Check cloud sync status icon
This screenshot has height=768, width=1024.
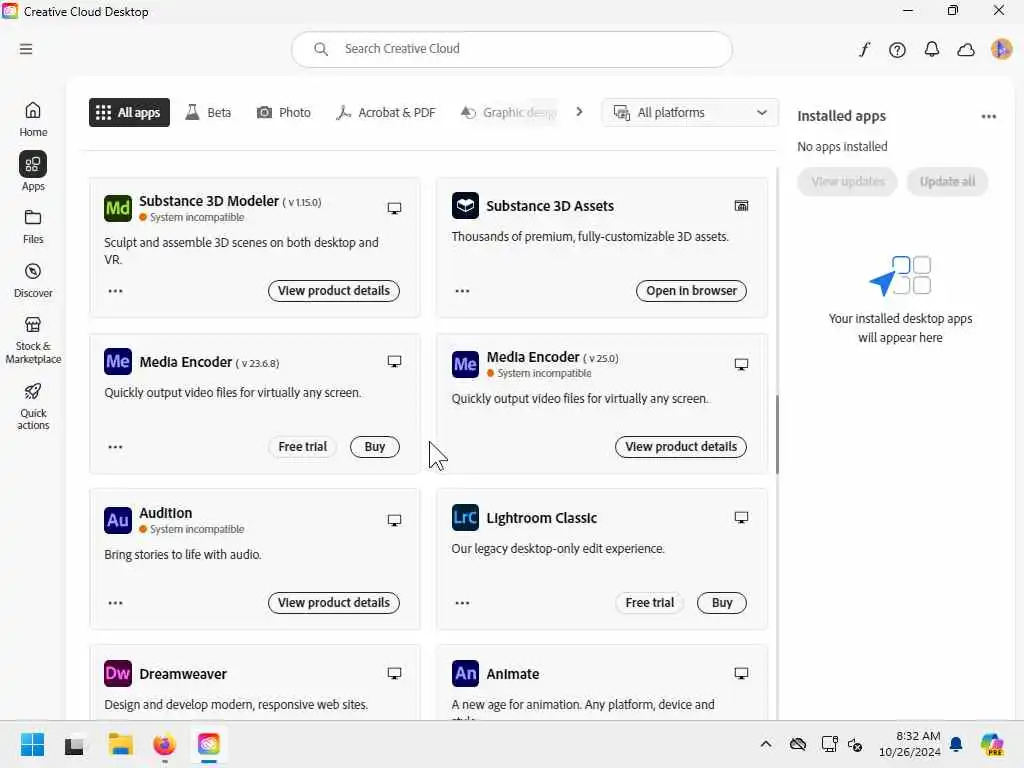[966, 50]
